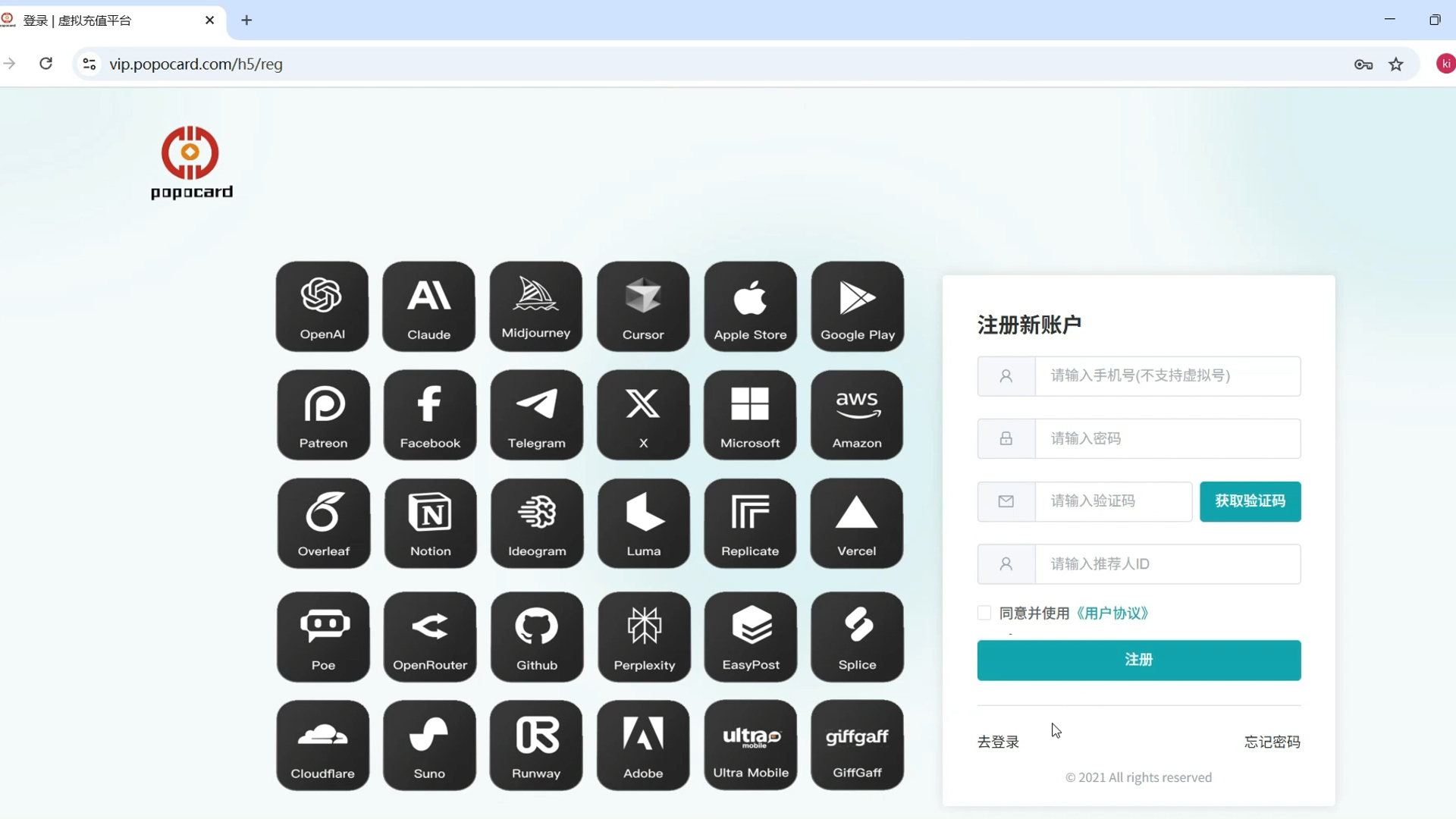Image resolution: width=1456 pixels, height=819 pixels.
Task: Go to login via 去登录
Action: point(998,742)
